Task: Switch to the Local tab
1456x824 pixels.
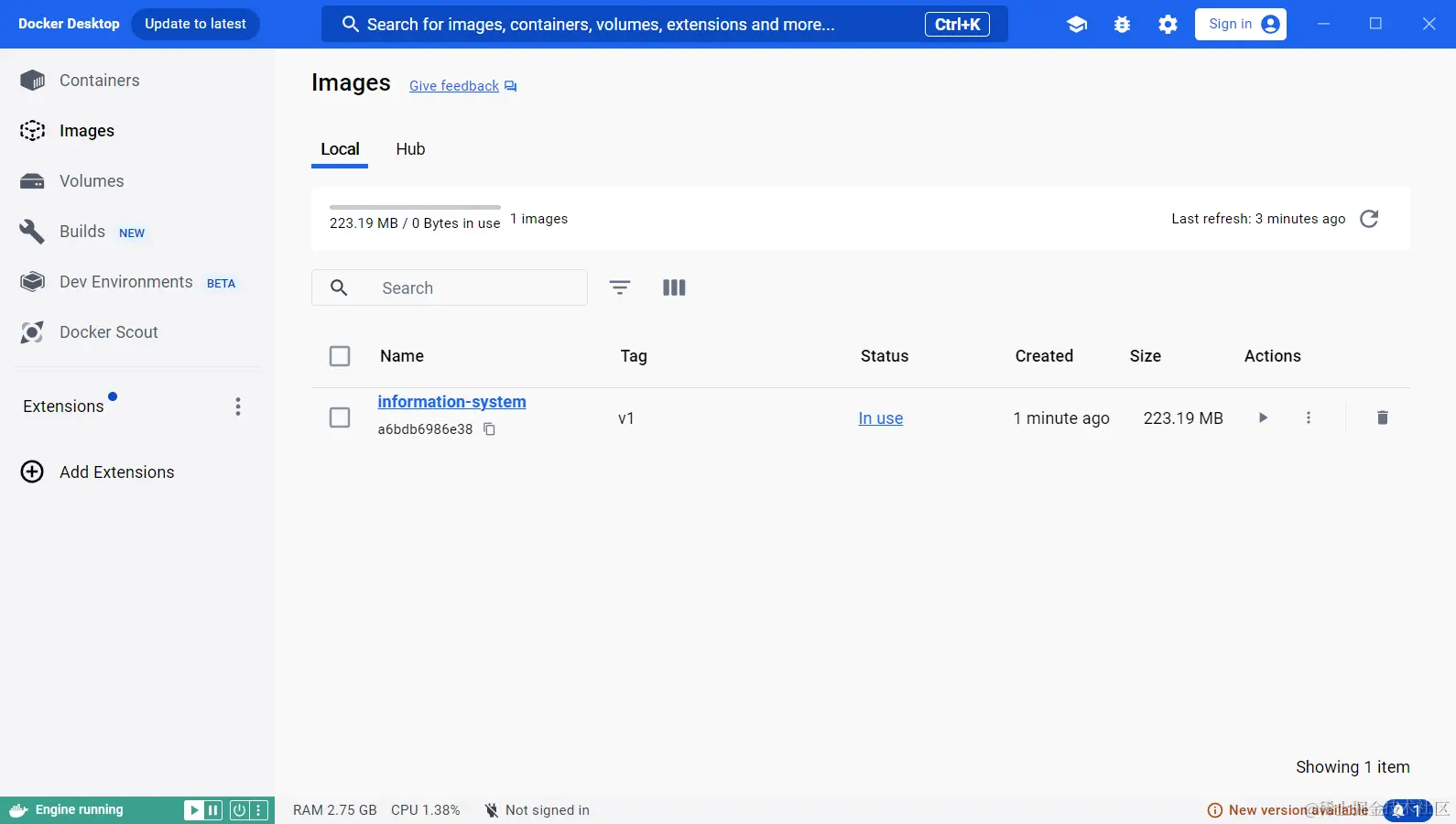Action: pyautogui.click(x=340, y=149)
